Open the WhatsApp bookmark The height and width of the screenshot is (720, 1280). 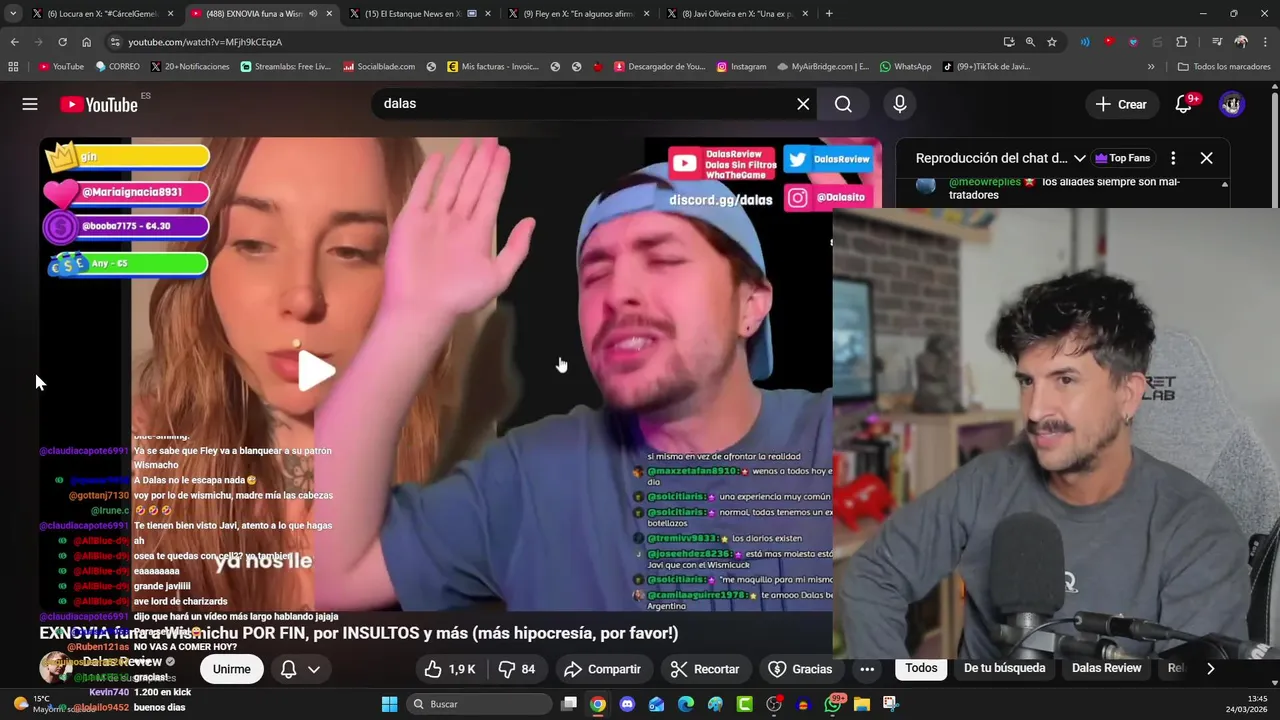905,67
